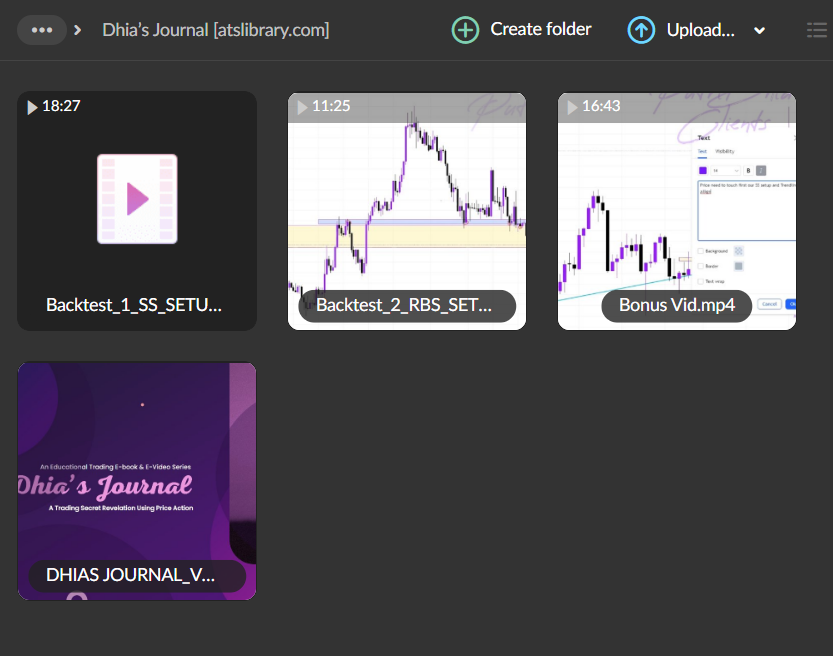
Task: Select the Bonus Vid.mp4 filename label
Action: pyautogui.click(x=677, y=306)
